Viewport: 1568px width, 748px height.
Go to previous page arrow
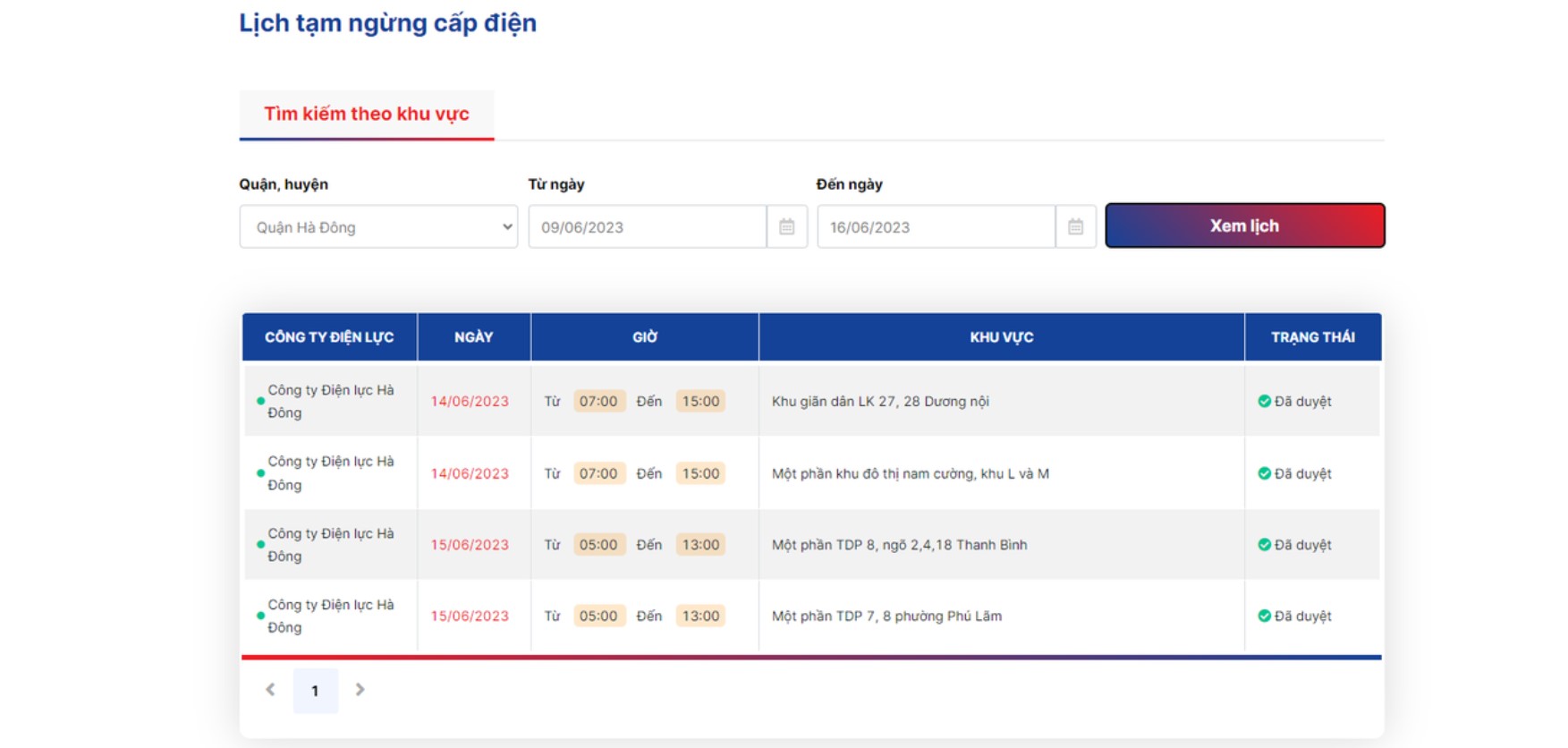[270, 690]
